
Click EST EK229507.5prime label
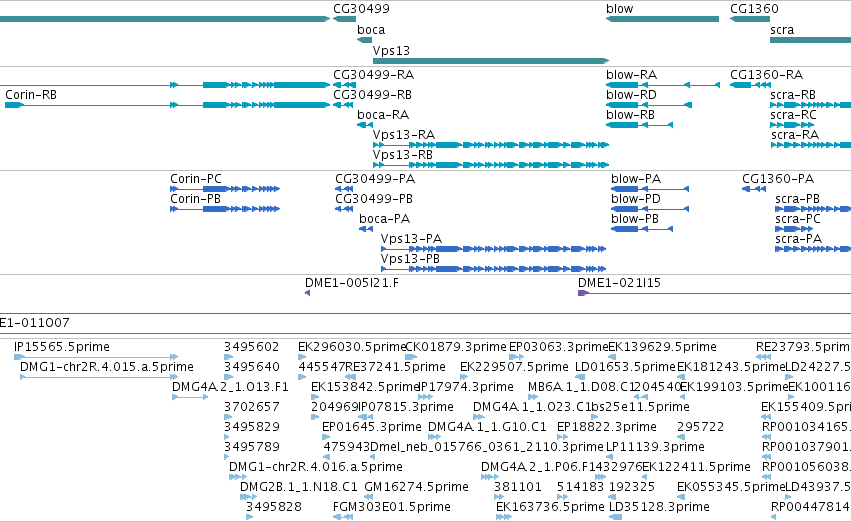click(515, 367)
